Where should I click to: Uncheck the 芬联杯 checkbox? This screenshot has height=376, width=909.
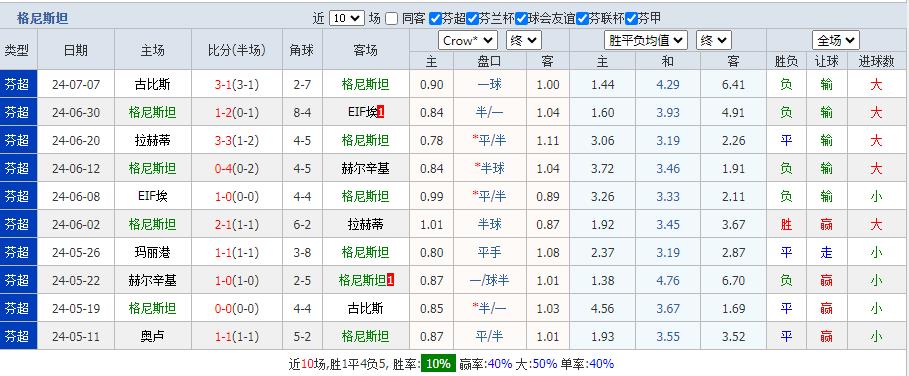tap(583, 19)
